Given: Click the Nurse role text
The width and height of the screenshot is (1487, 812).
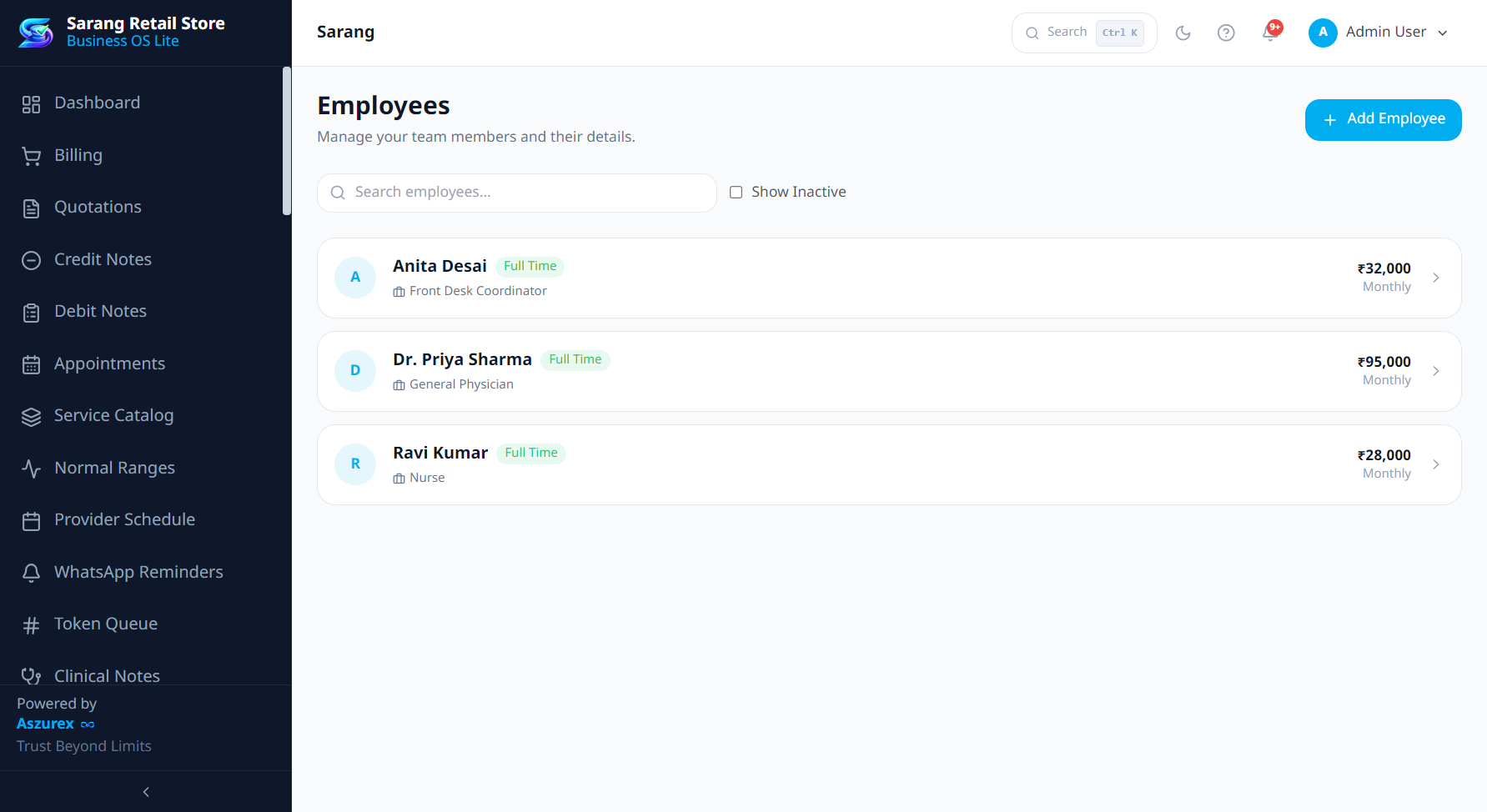Looking at the screenshot, I should [427, 478].
